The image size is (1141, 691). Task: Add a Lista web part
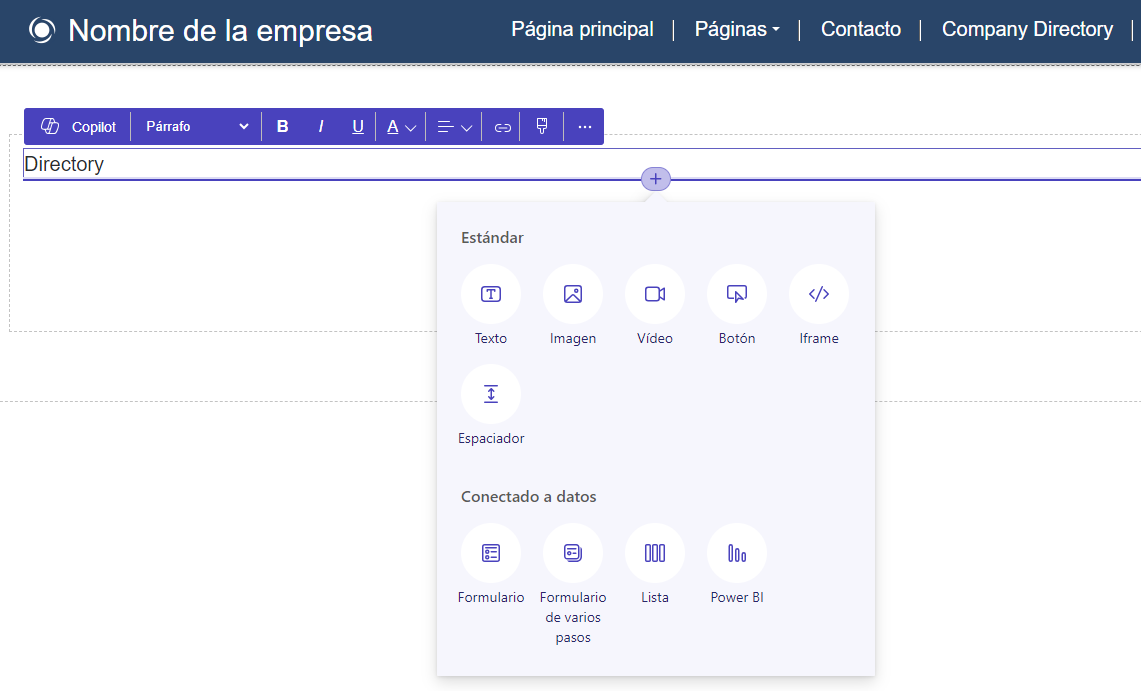[655, 552]
